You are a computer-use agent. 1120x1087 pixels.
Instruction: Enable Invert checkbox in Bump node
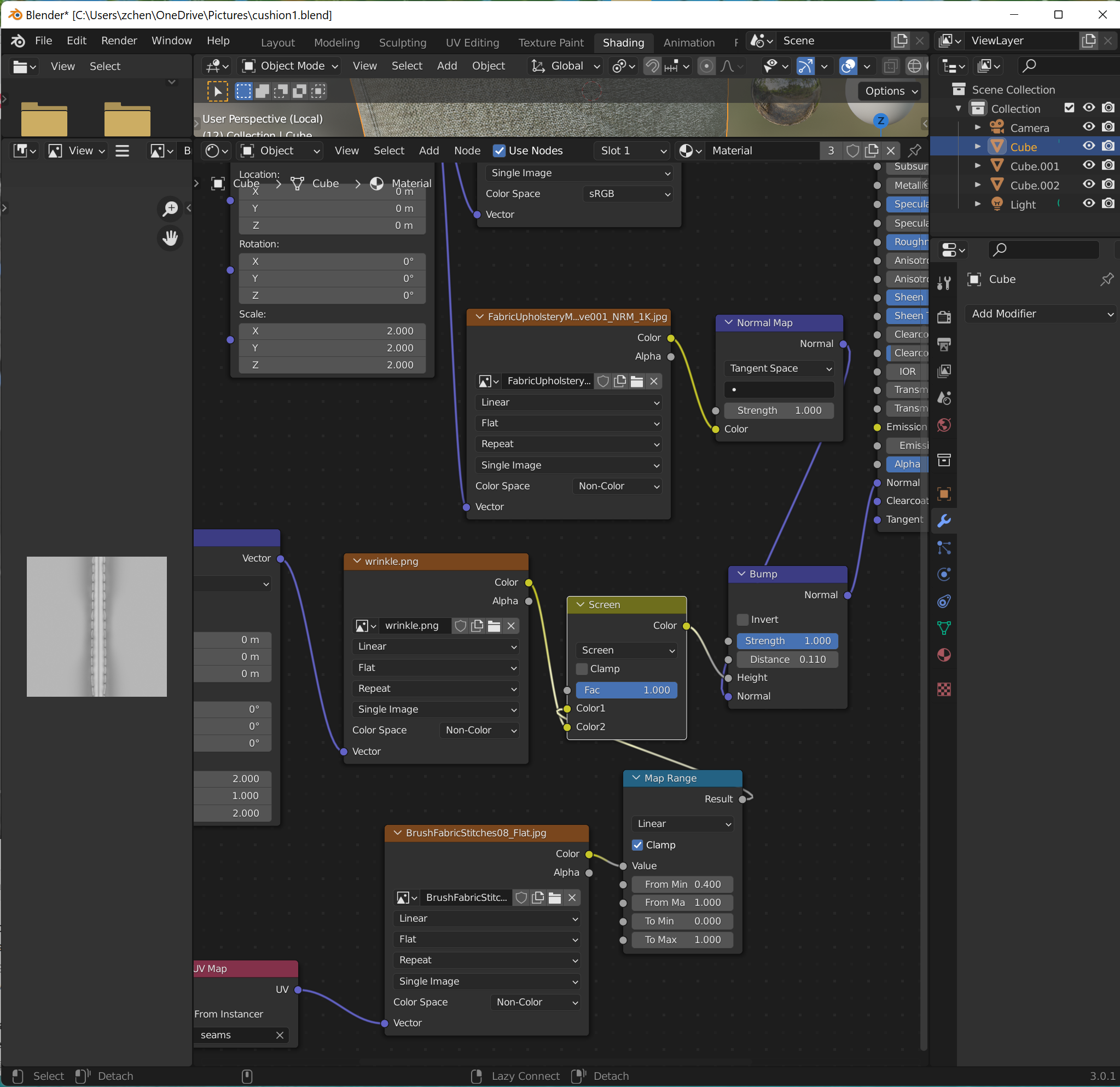point(743,620)
